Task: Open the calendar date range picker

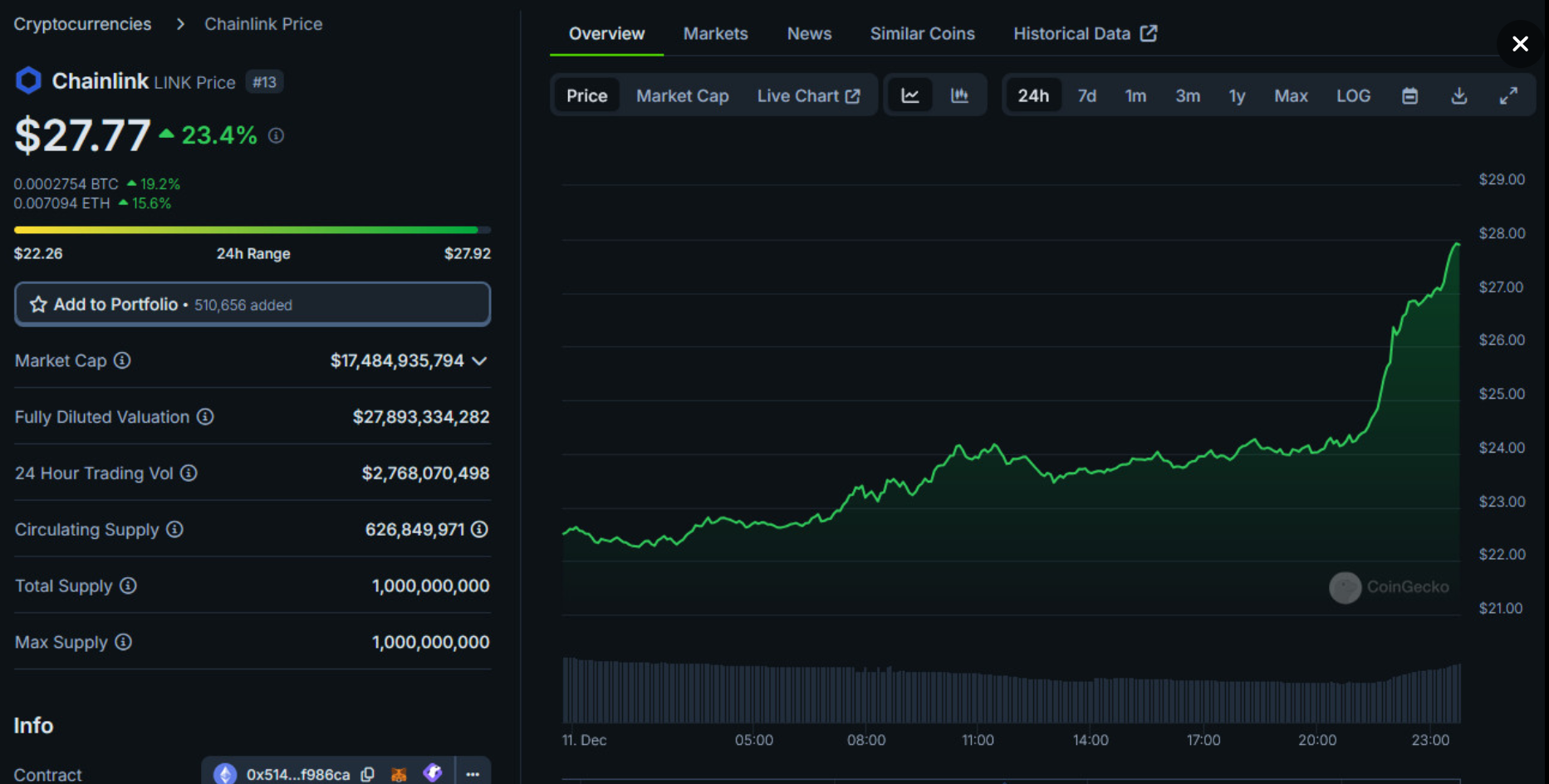Action: click(x=1409, y=96)
